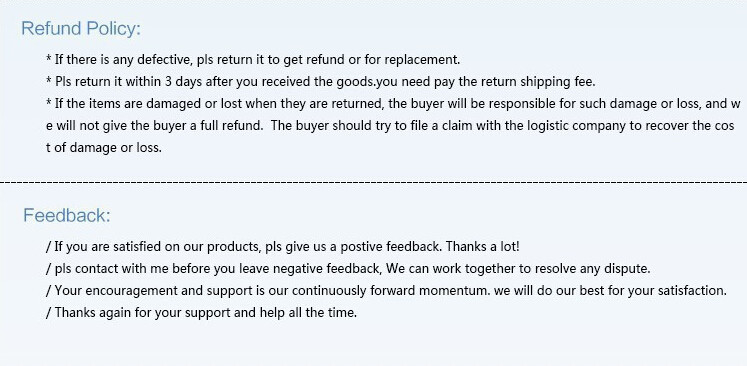Click the positive feedback request line

283,247
